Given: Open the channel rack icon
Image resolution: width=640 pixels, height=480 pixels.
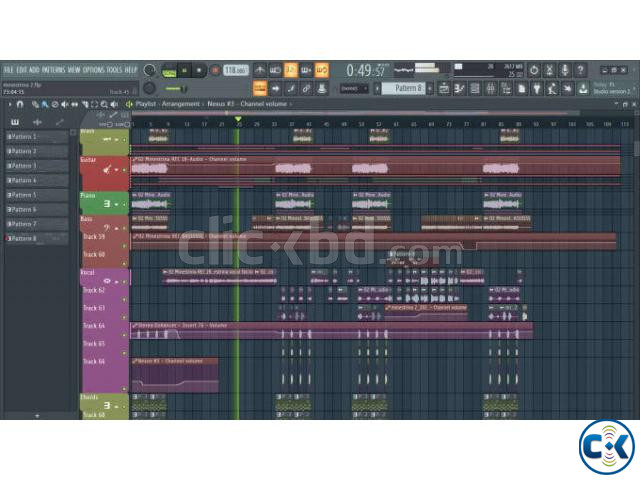Looking at the screenshot, I should click(475, 88).
